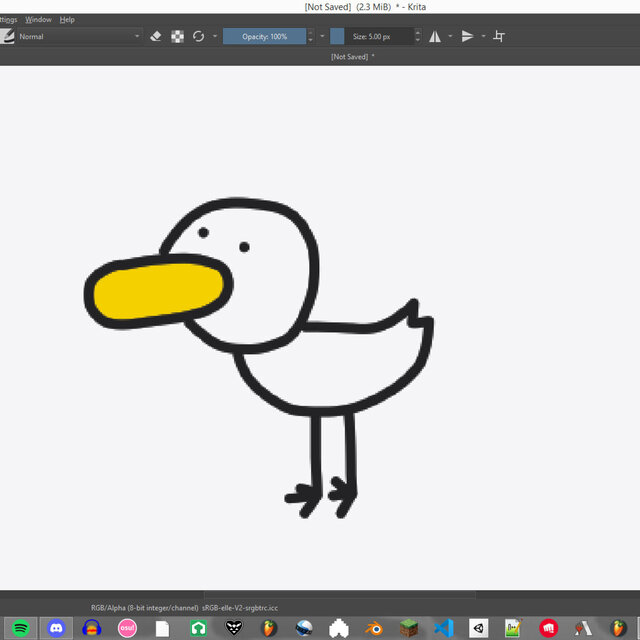Activate the wrap around mode icon
640x640 pixels.
(x=499, y=36)
